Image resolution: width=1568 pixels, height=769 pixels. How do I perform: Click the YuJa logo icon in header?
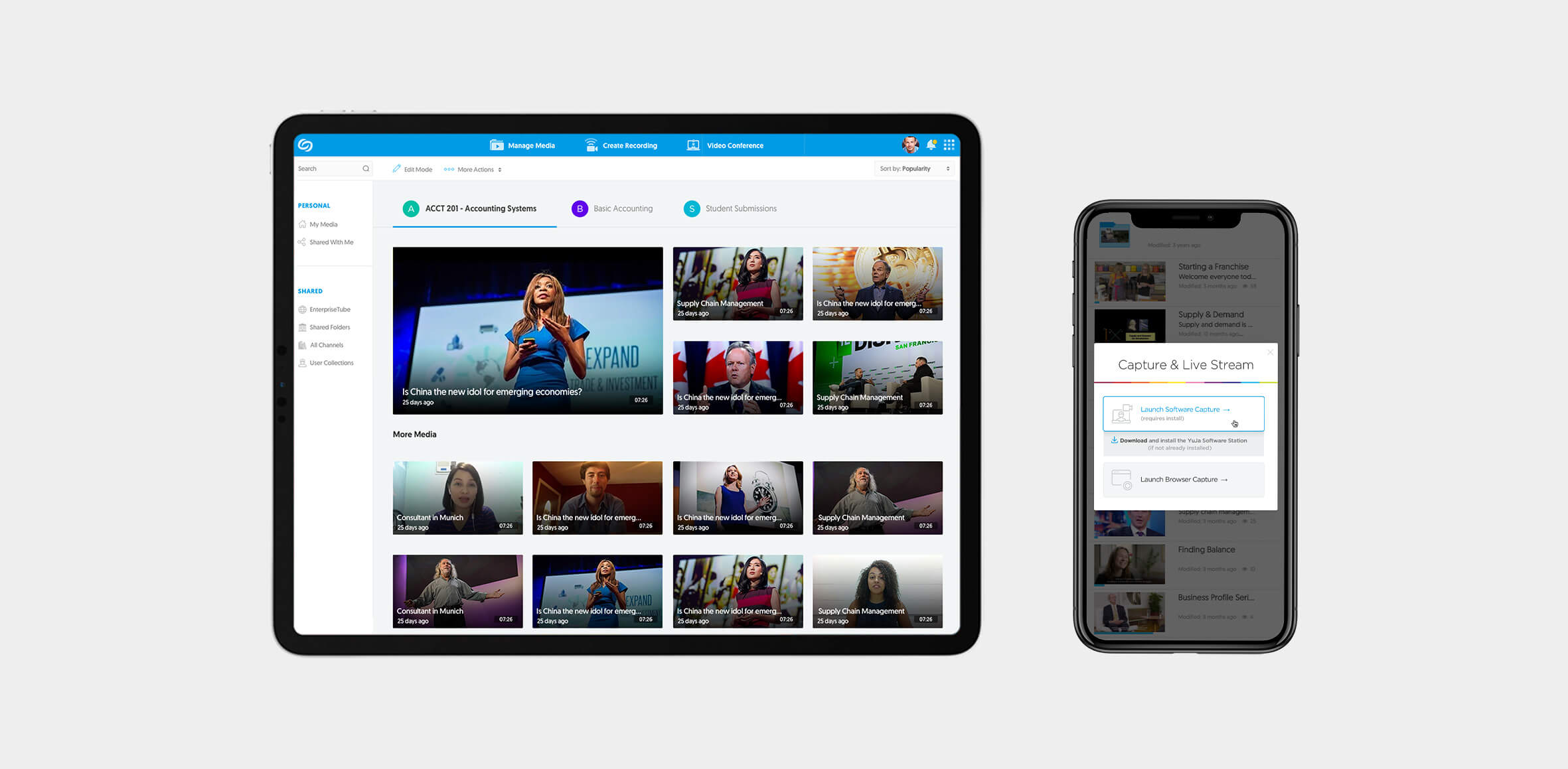[305, 145]
